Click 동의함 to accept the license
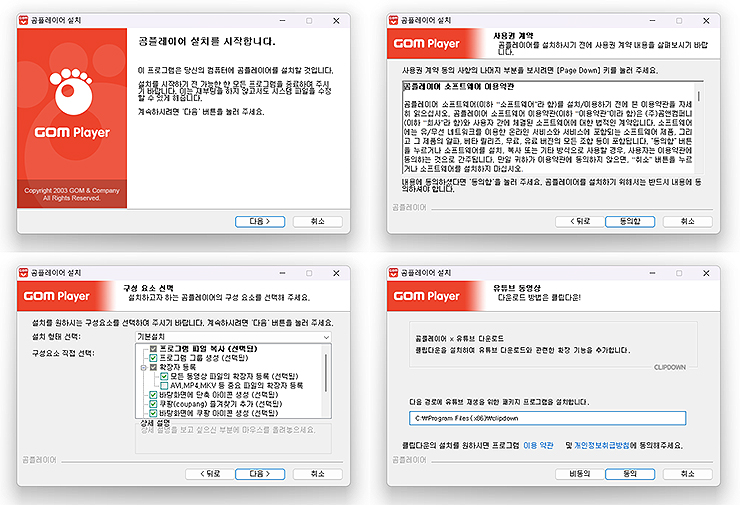 point(630,221)
